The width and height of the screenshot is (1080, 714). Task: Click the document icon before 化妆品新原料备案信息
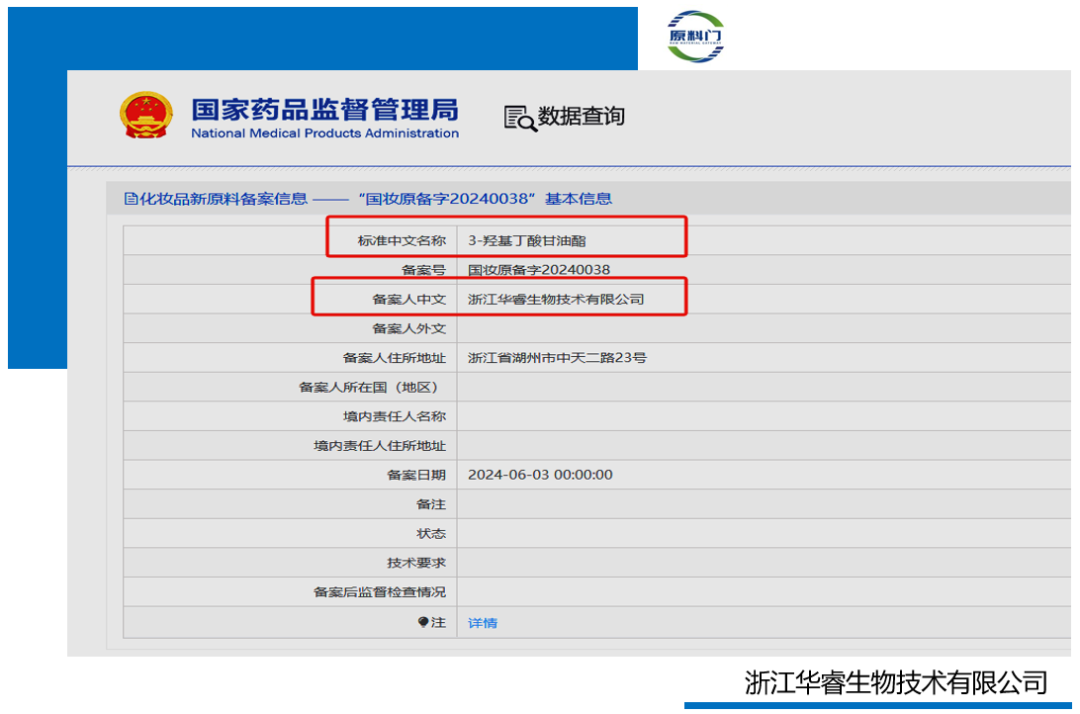tap(130, 199)
